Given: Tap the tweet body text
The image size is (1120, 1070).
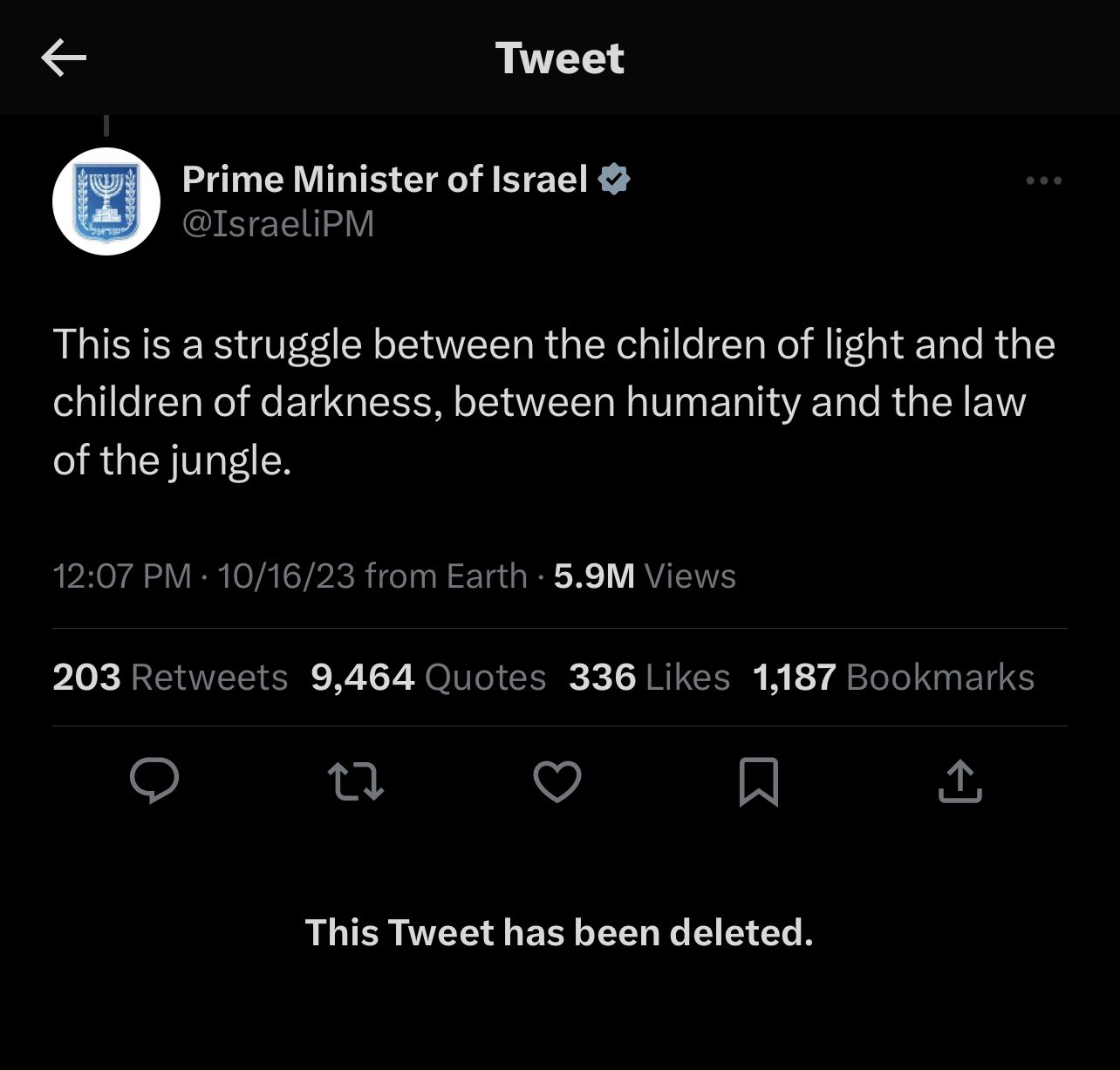Looking at the screenshot, I should (554, 402).
